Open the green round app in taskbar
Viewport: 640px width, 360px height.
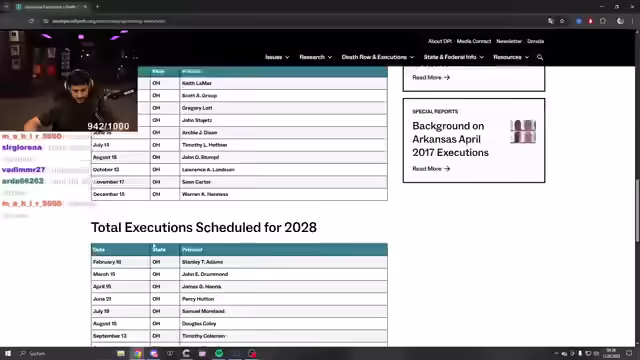219,353
